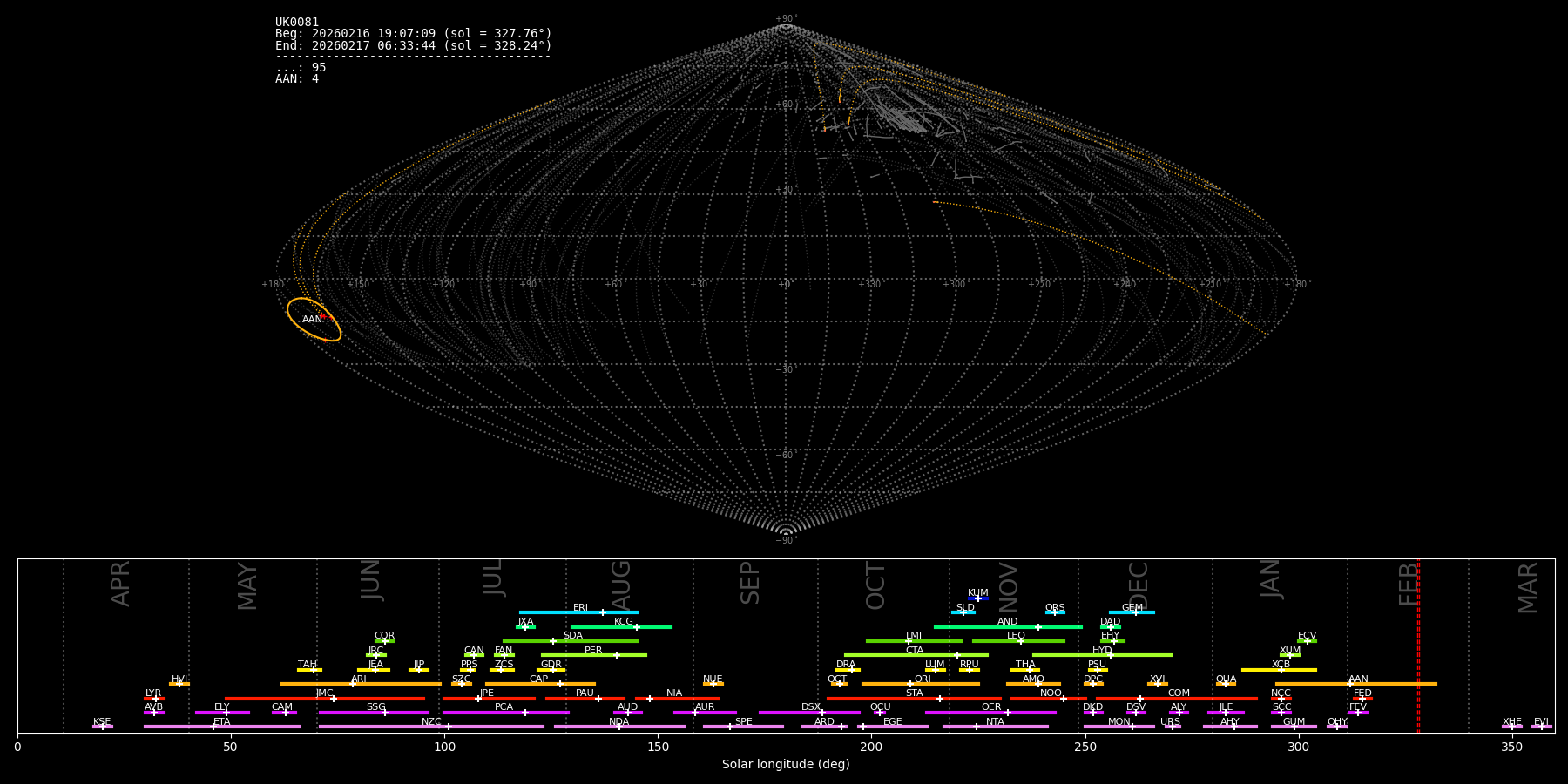This screenshot has height=784, width=1568.
Task: Click the LEO shower label
Action: 1017,636
